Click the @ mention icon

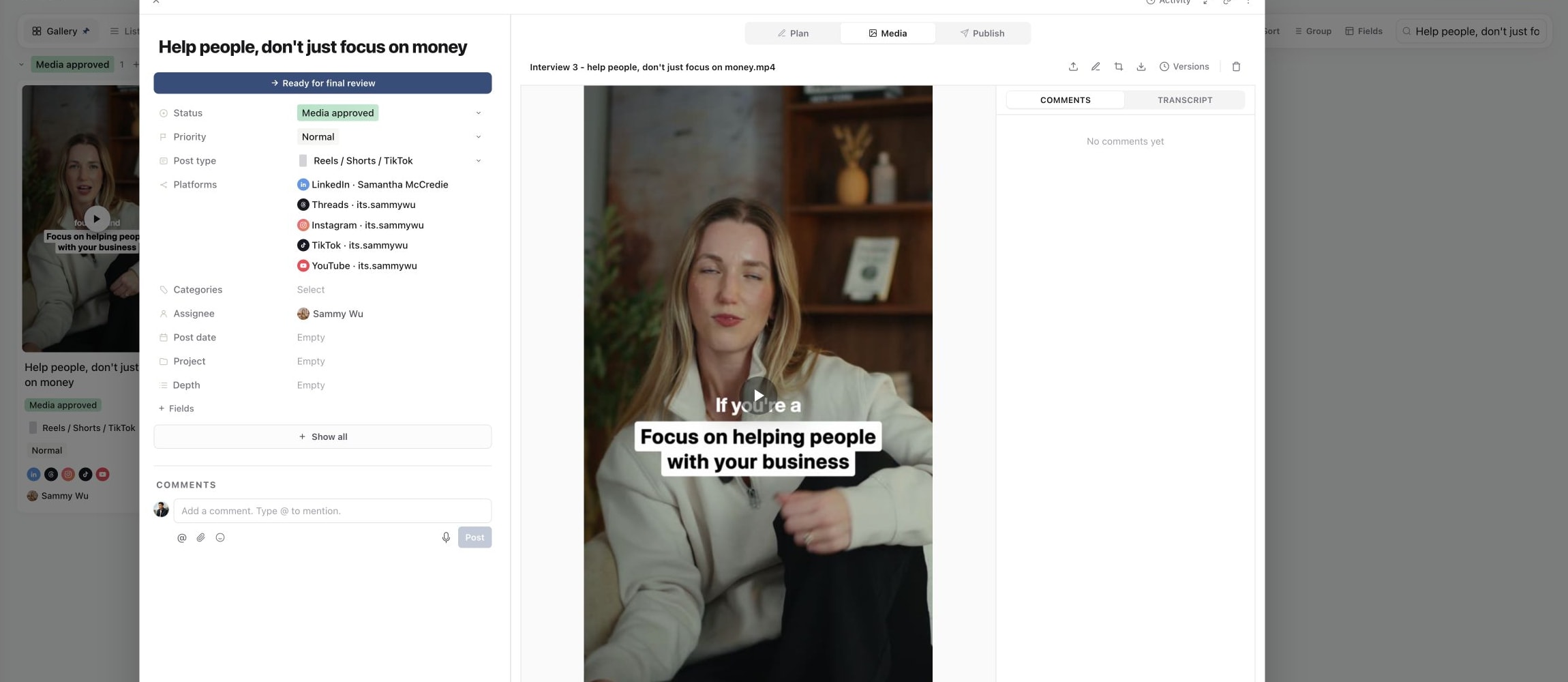(182, 537)
